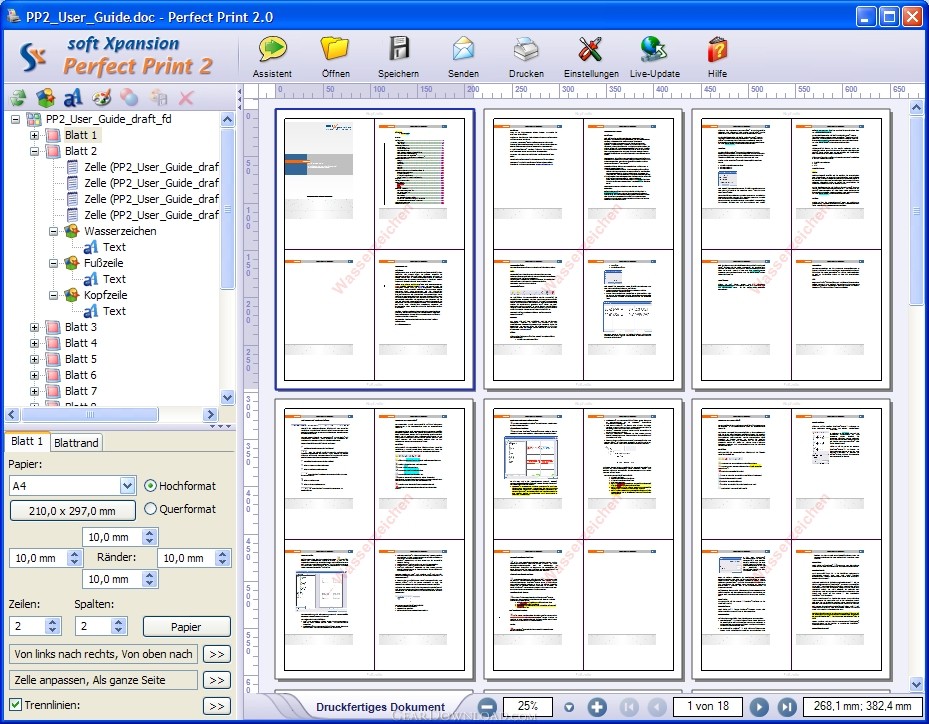Viewport: 929px width, 724px height.
Task: Go to next page arrow
Action: click(759, 707)
